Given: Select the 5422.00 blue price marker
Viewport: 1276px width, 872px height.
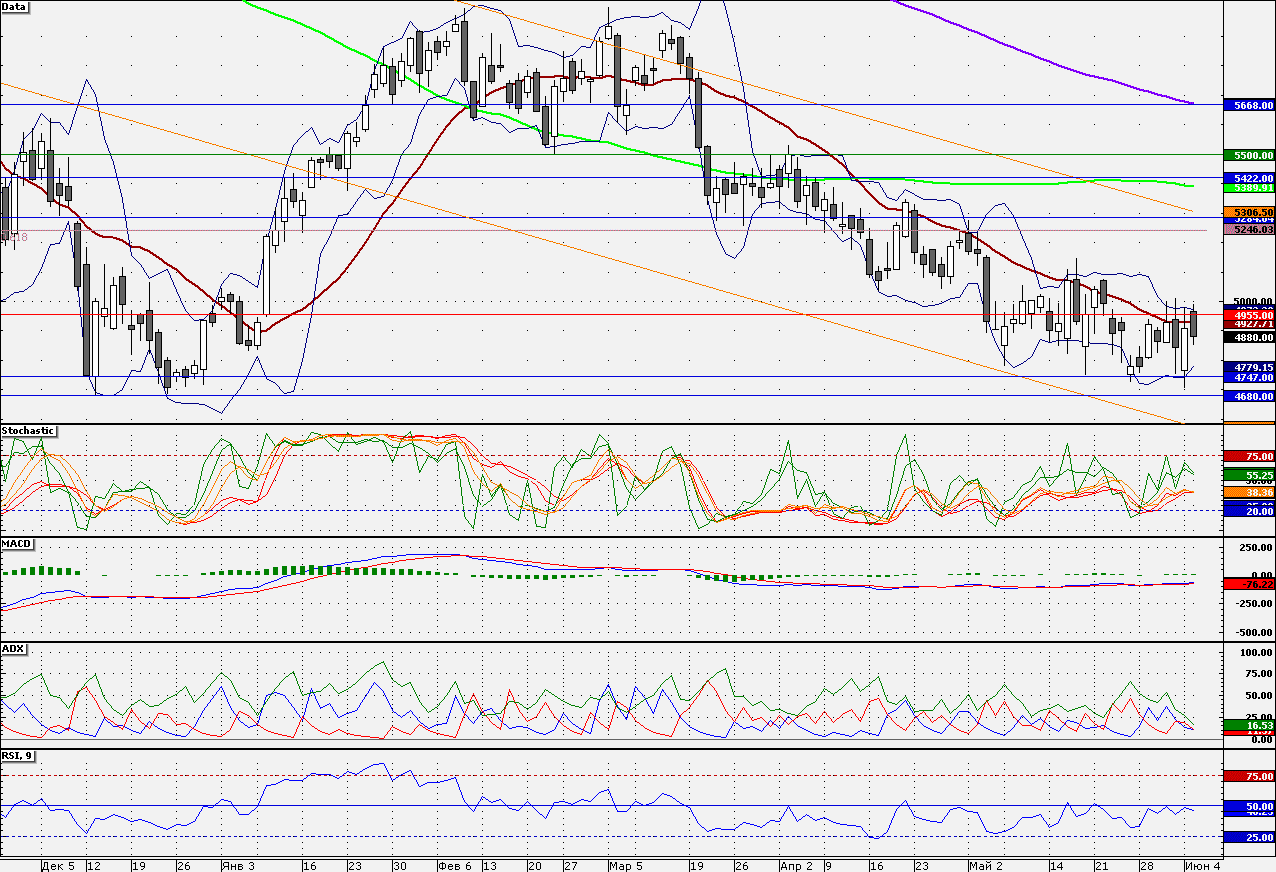Looking at the screenshot, I should (x=1249, y=177).
